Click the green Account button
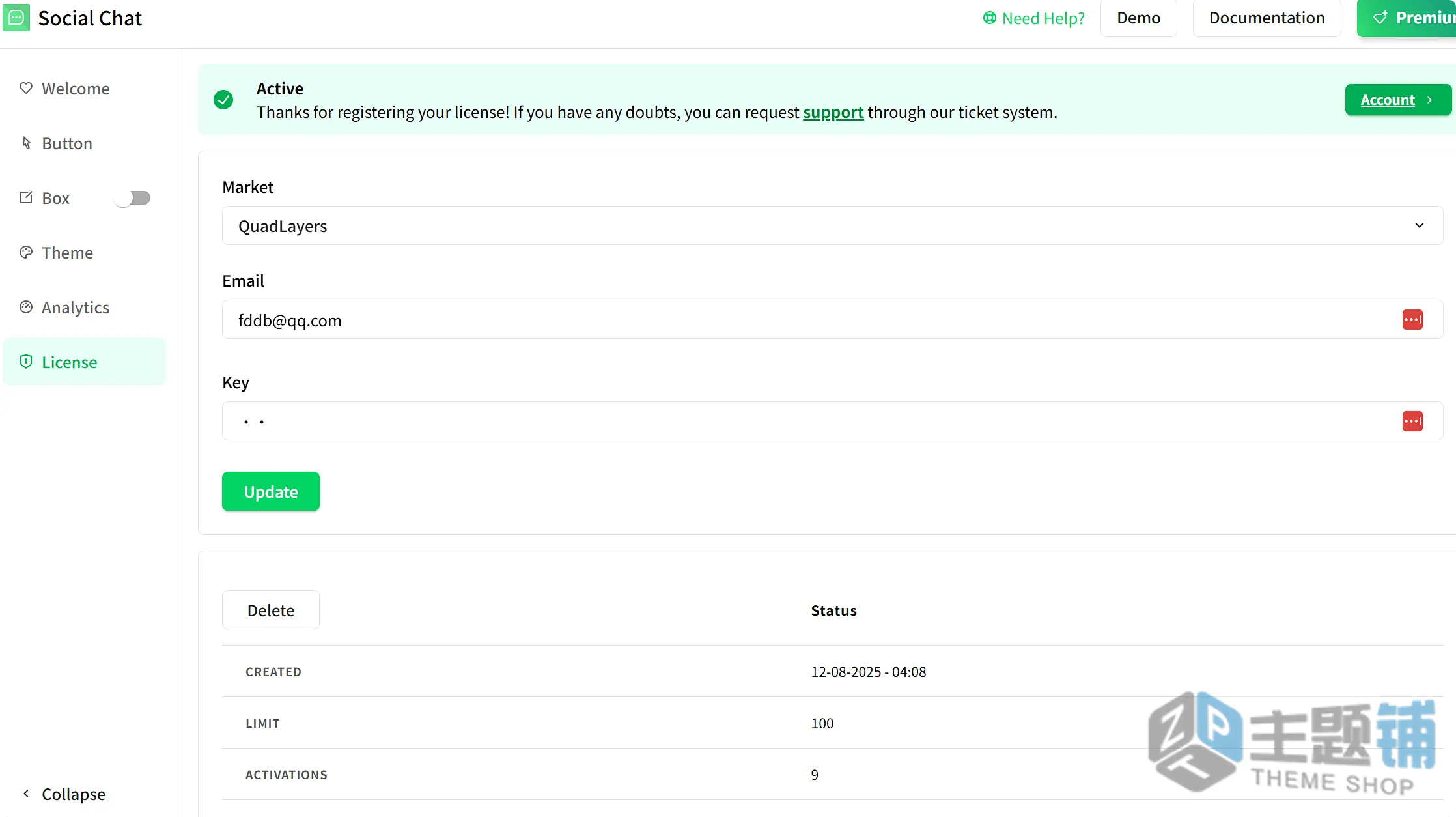 pyautogui.click(x=1398, y=100)
